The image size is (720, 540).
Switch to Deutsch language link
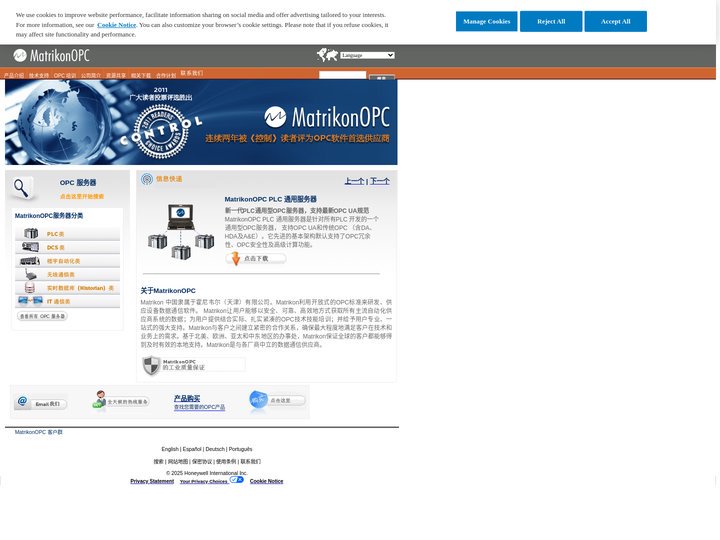(215, 449)
